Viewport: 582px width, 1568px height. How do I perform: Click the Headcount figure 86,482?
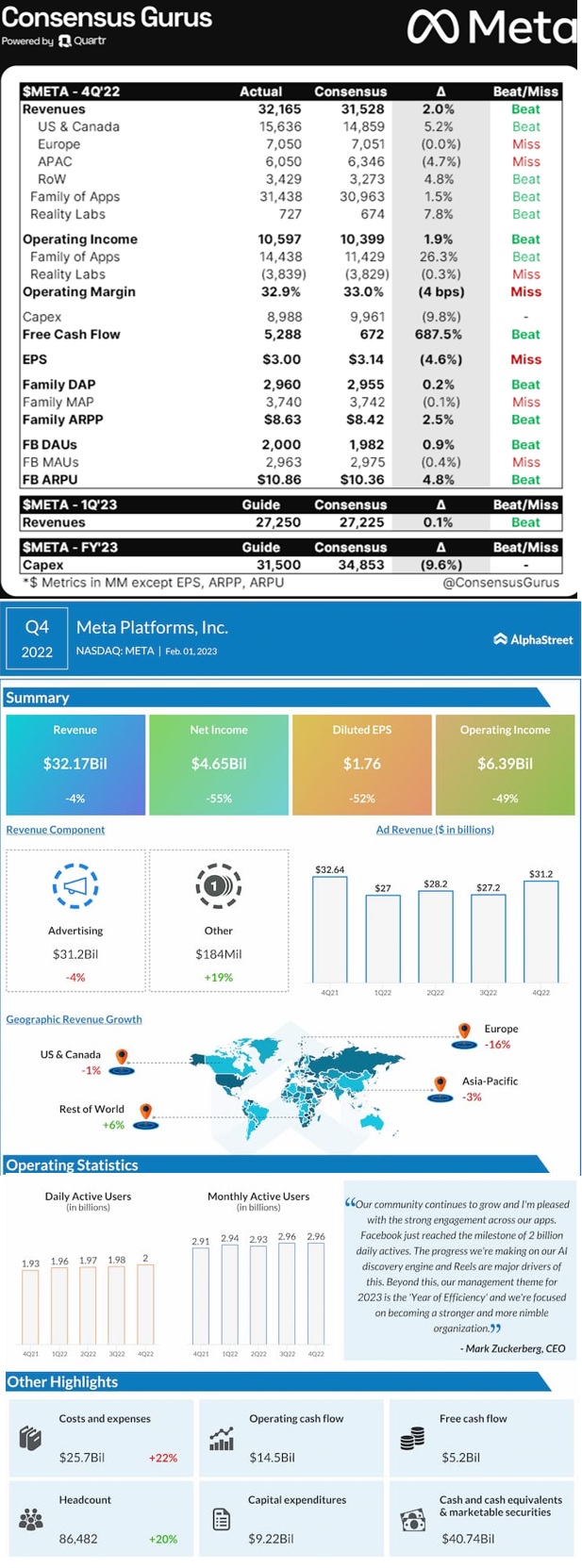(x=78, y=1539)
